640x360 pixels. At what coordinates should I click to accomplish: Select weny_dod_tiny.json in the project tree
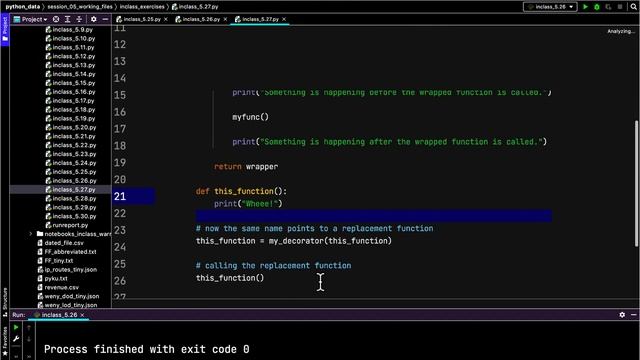68,296
